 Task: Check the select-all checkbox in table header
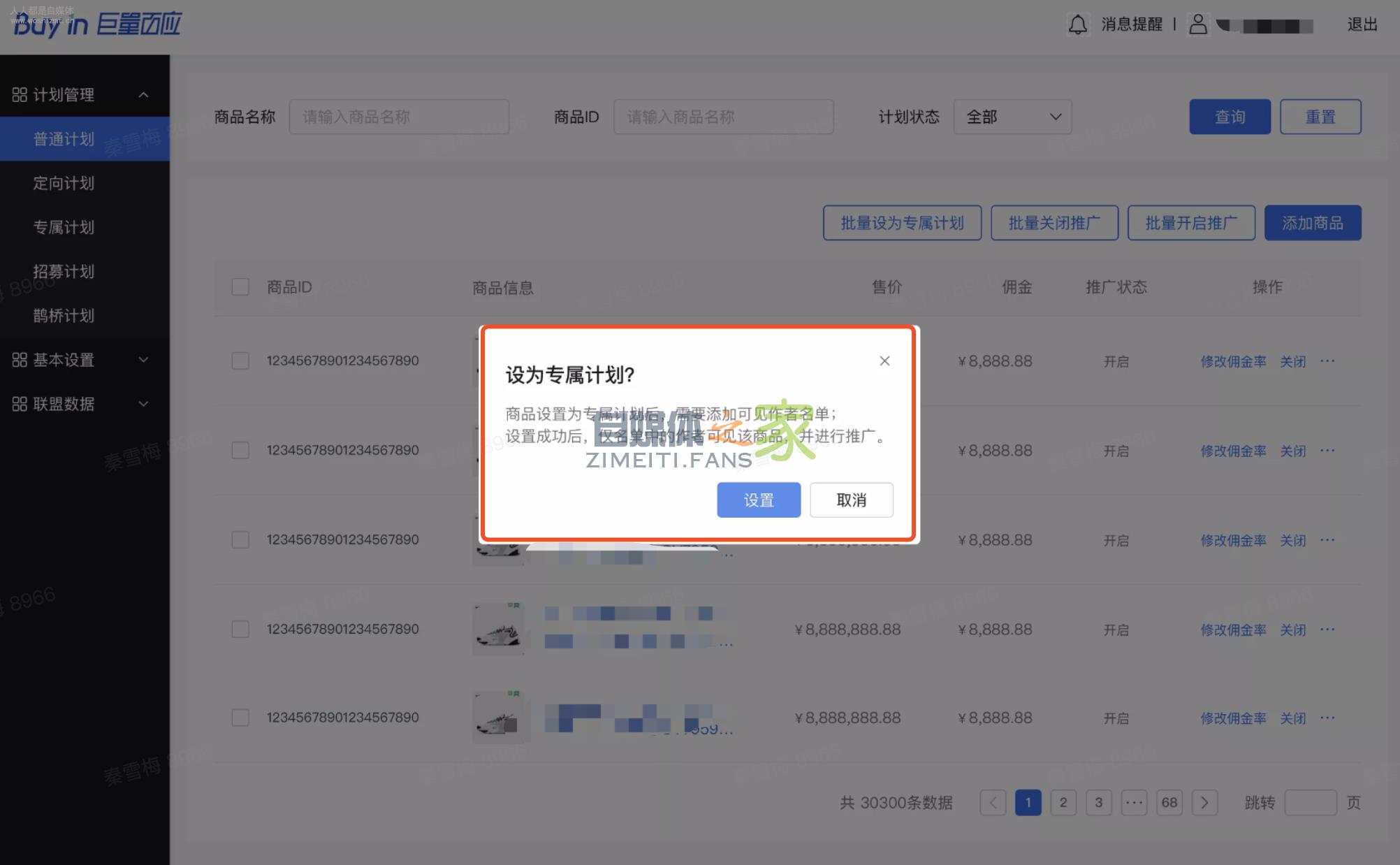[240, 287]
